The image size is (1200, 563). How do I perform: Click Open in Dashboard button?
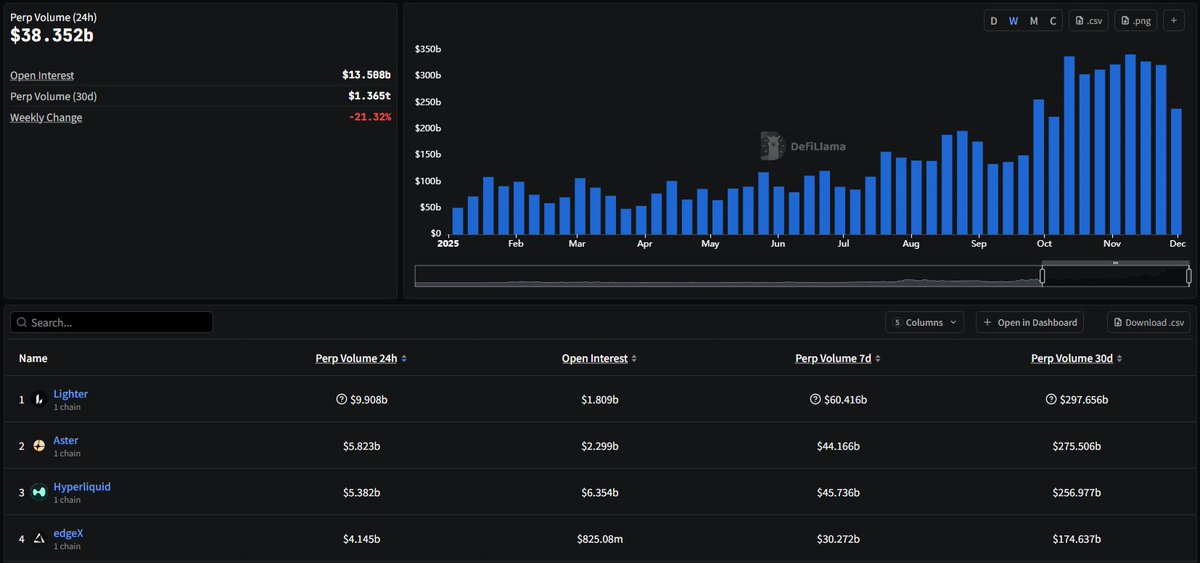pyautogui.click(x=1030, y=322)
